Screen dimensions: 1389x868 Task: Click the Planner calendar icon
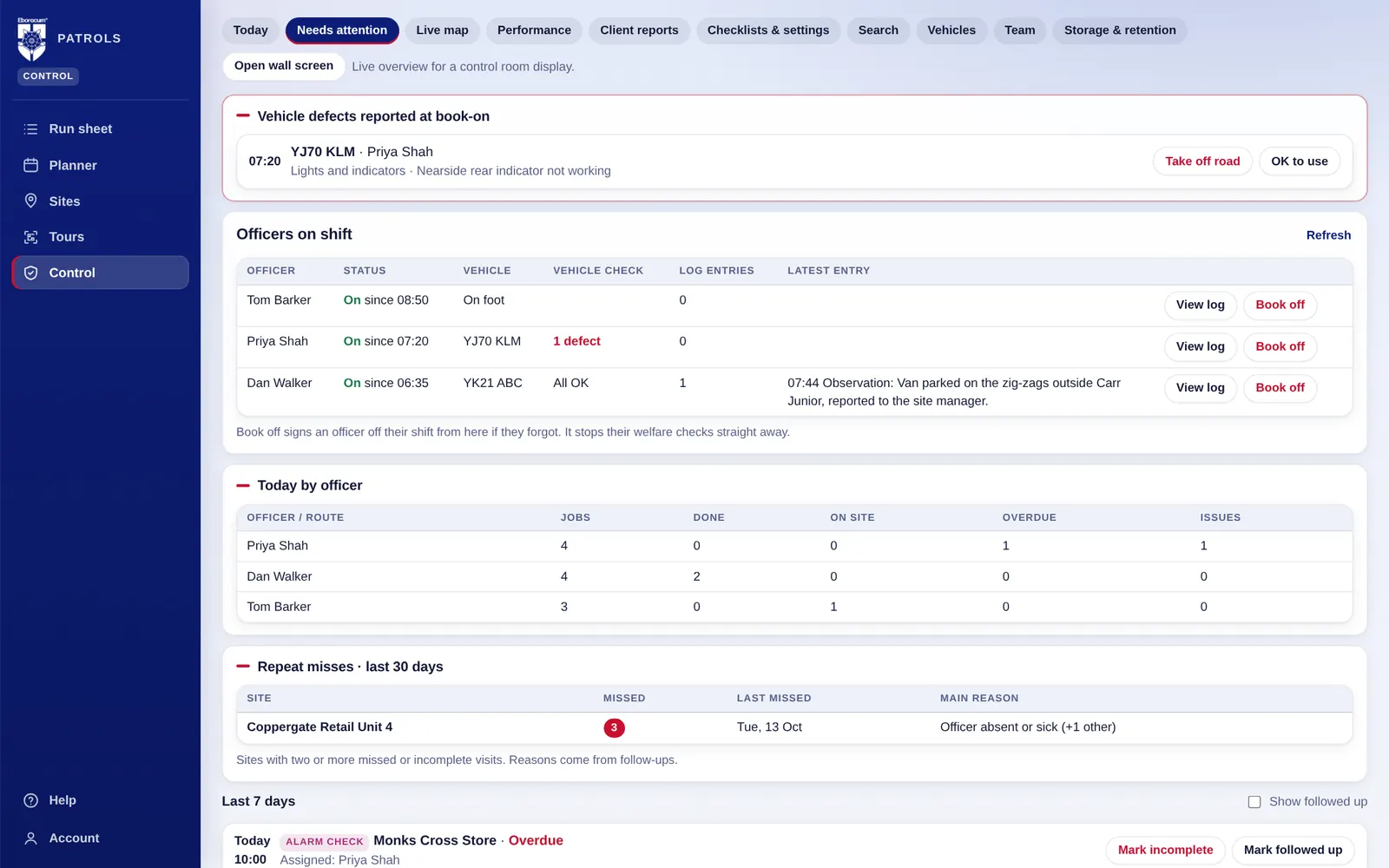(x=31, y=165)
